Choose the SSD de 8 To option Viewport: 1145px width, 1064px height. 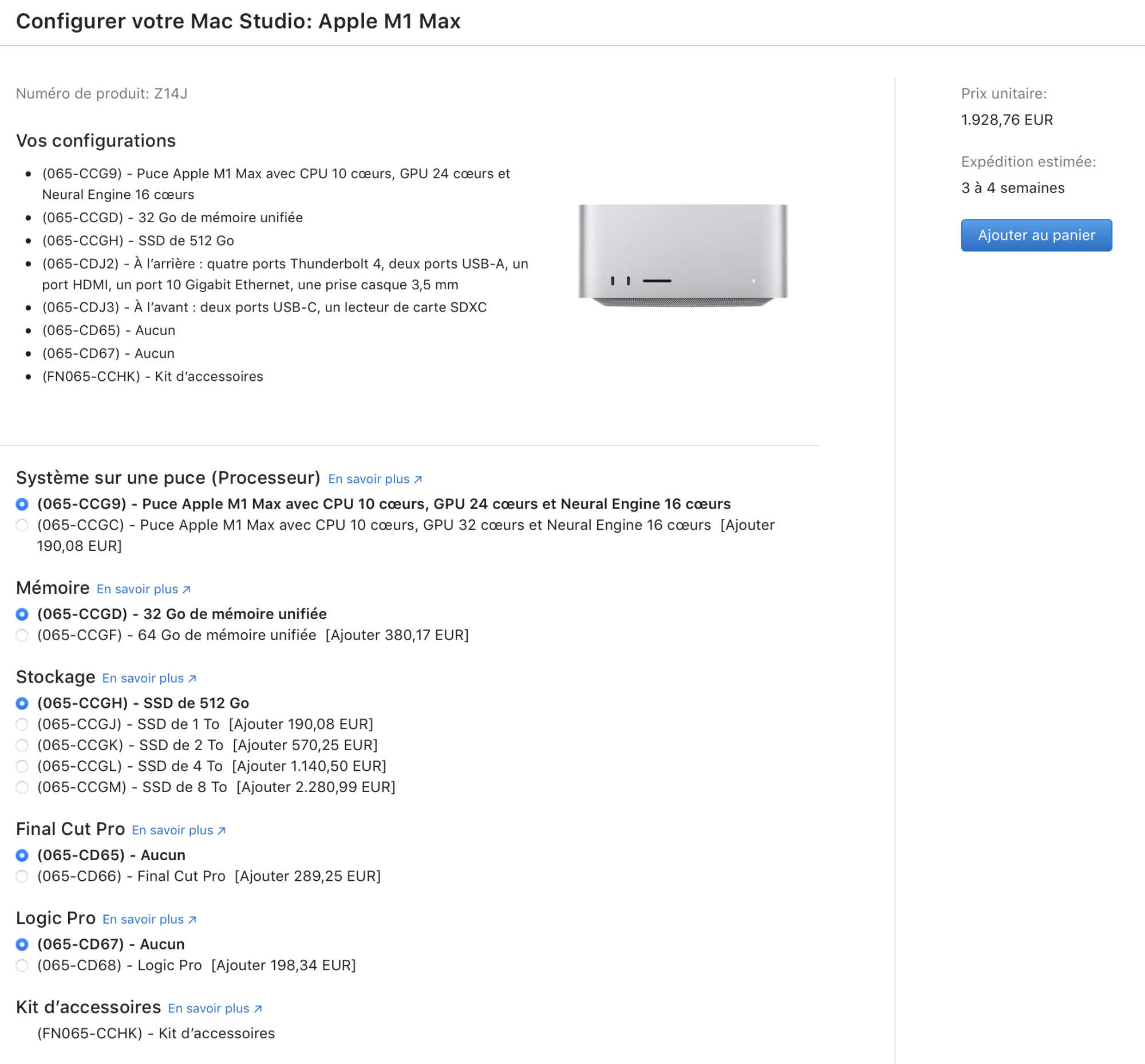pos(22,787)
